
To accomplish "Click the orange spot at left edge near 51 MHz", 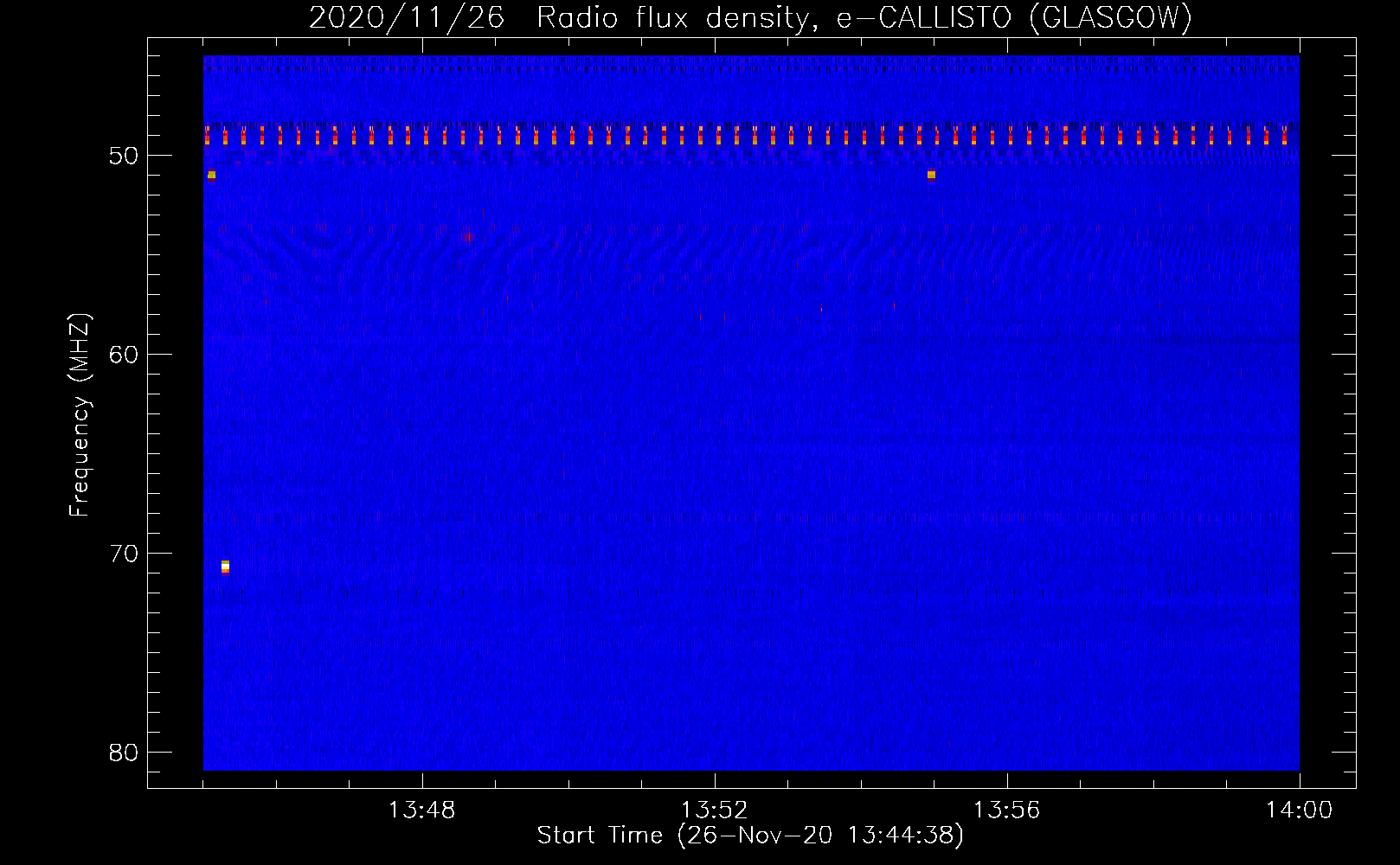I will coord(211,175).
